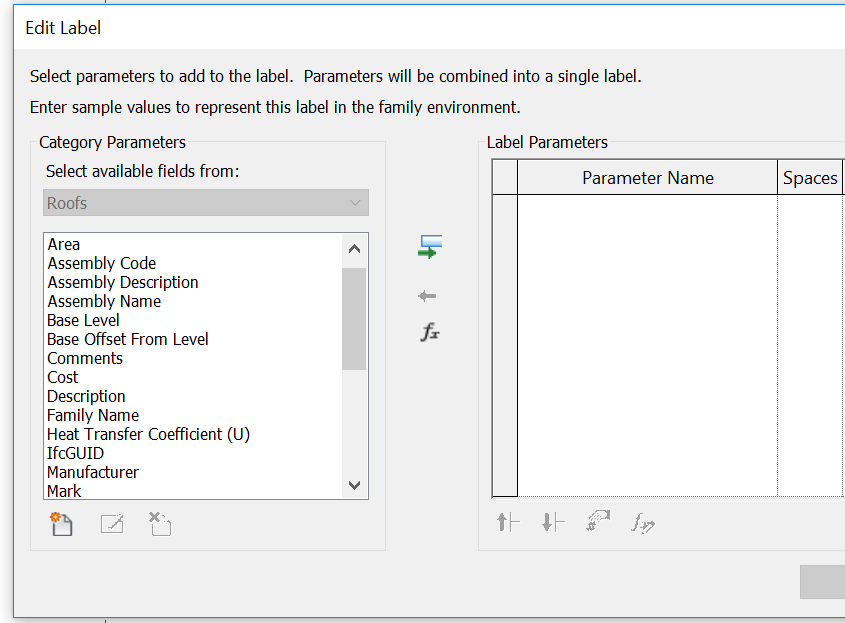
Task: Select the Manufacturer parameter
Action: pos(93,472)
